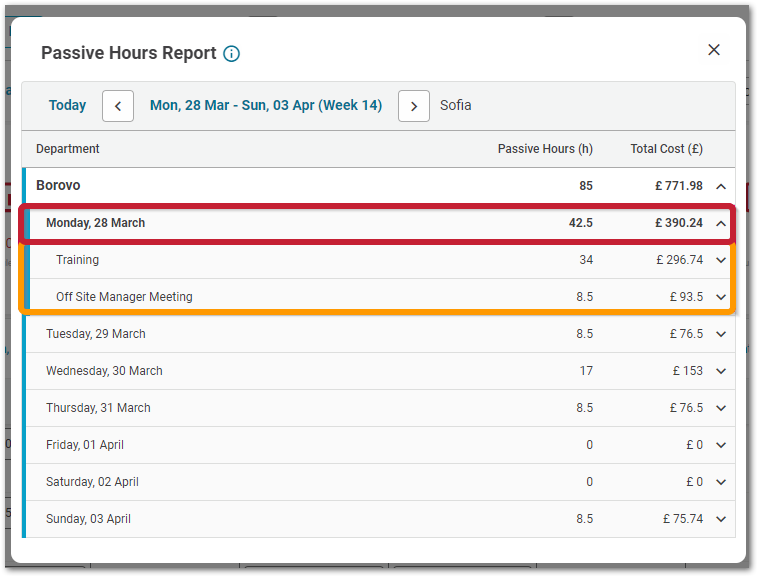Click the Passive Hours (h) column header
The height and width of the screenshot is (577, 758).
click(x=545, y=149)
